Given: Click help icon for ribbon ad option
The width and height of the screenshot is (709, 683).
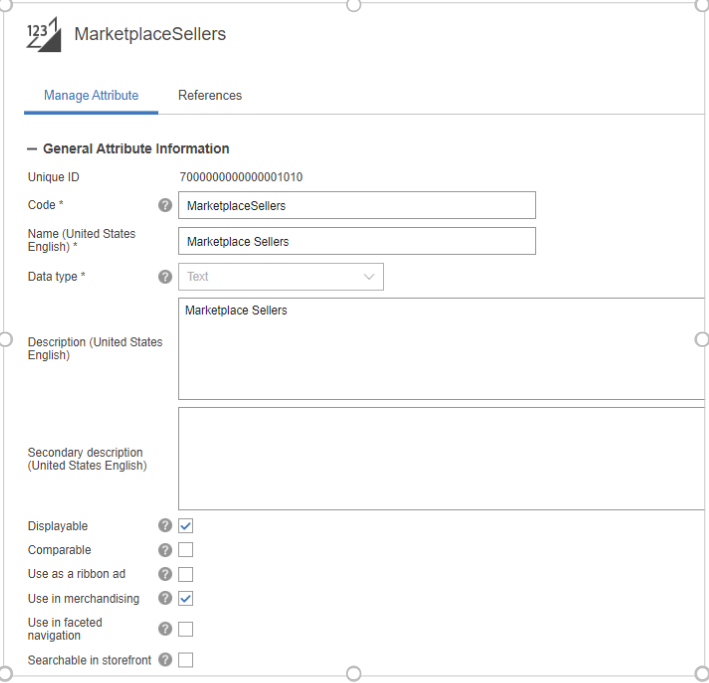Looking at the screenshot, I should [x=166, y=574].
